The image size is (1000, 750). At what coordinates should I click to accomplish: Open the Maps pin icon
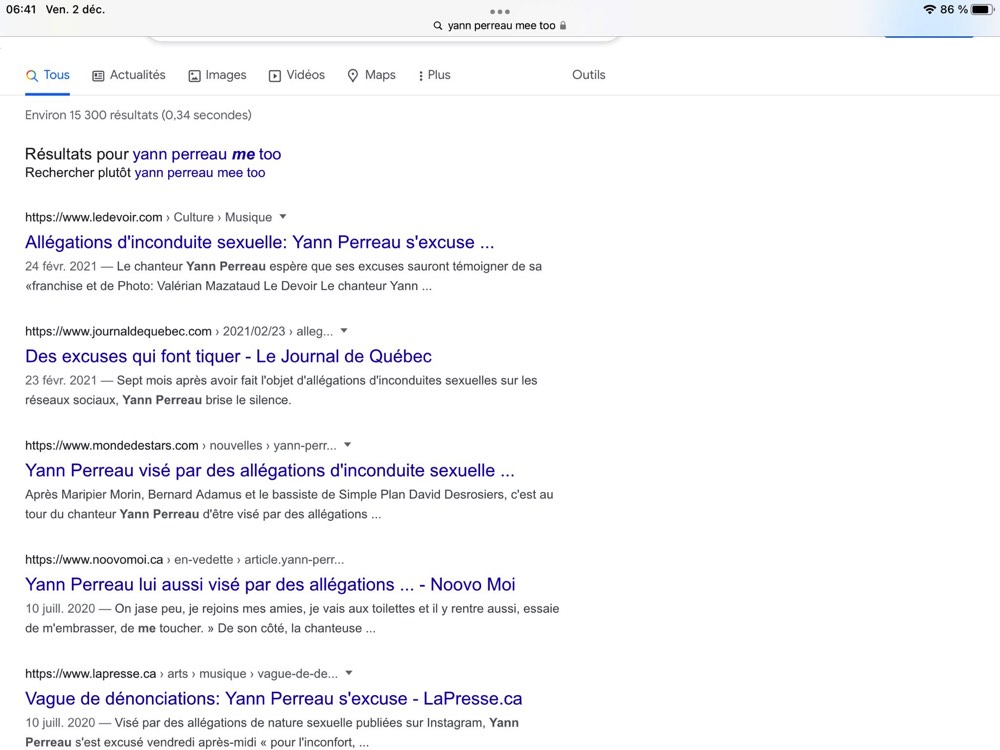[x=353, y=76]
